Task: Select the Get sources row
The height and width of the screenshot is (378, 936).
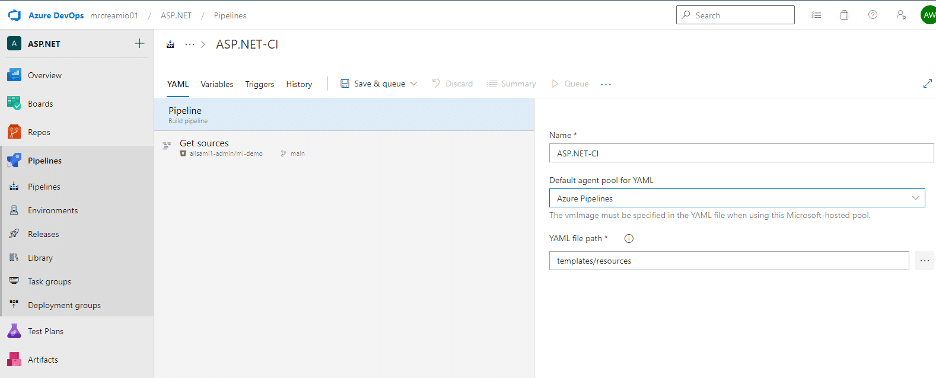Action: tap(344, 147)
